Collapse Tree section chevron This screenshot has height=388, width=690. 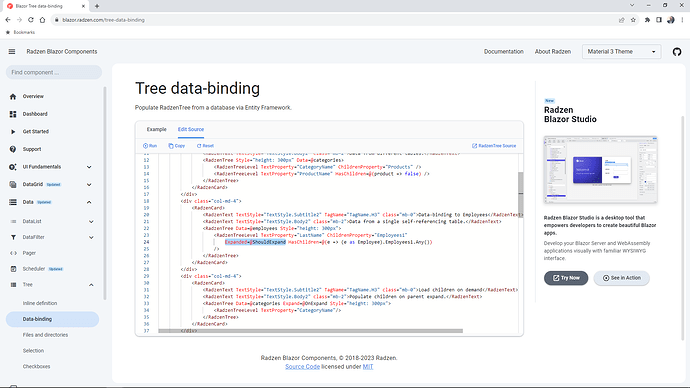click(x=91, y=285)
